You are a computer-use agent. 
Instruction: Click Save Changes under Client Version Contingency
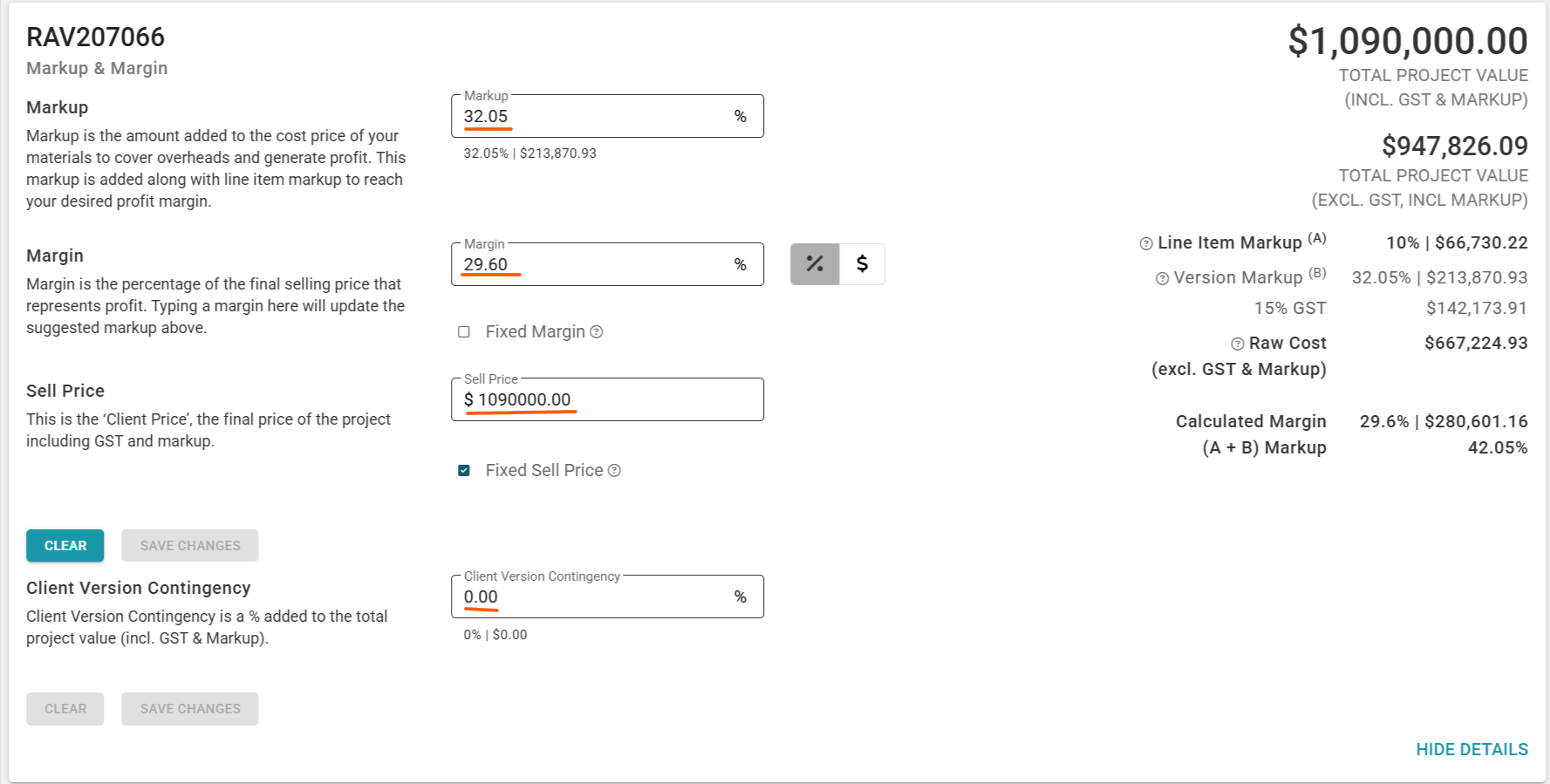[x=189, y=709]
